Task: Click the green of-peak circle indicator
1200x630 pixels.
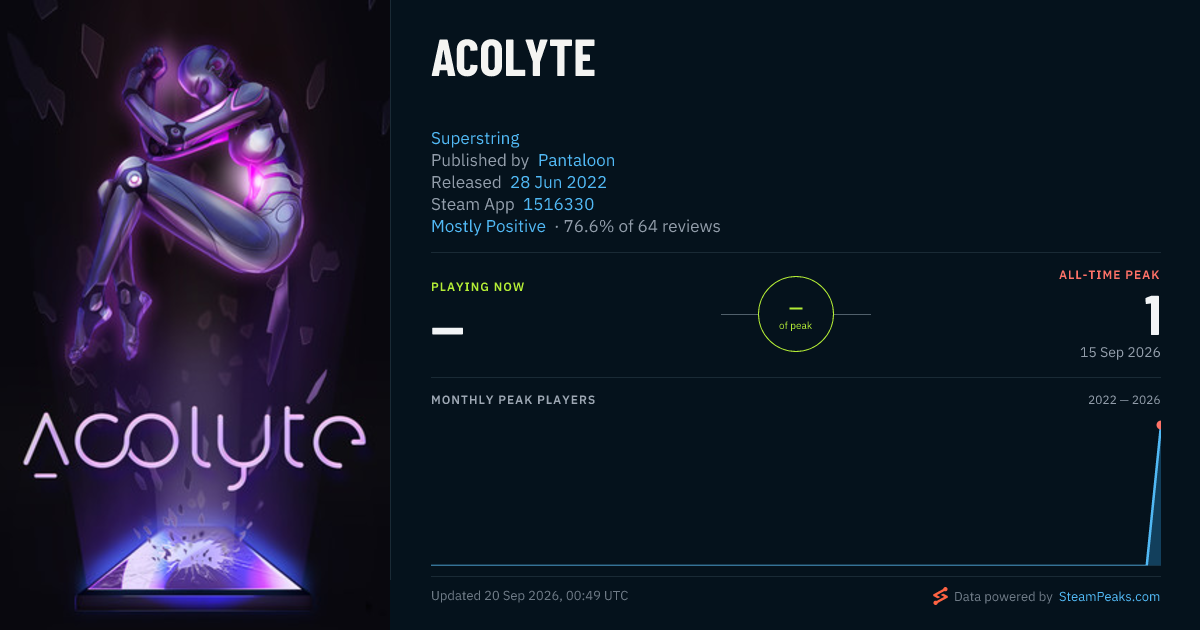Action: point(796,314)
